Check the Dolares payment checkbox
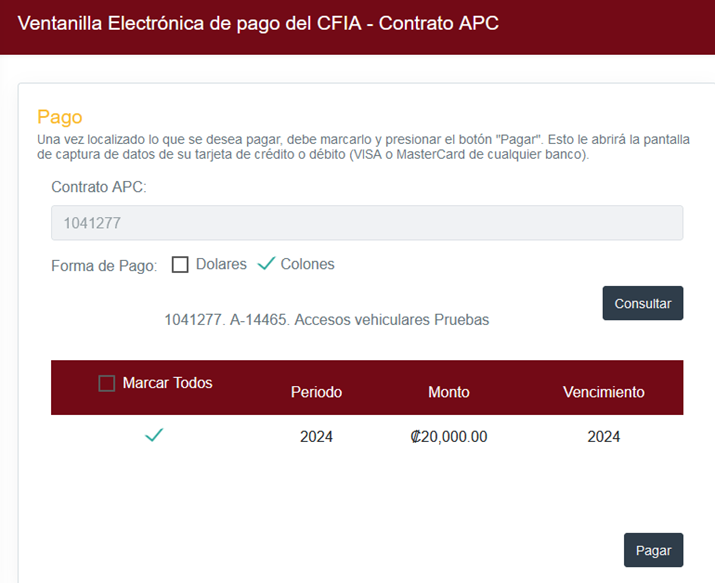Image resolution: width=715 pixels, height=583 pixels. pyautogui.click(x=180, y=264)
